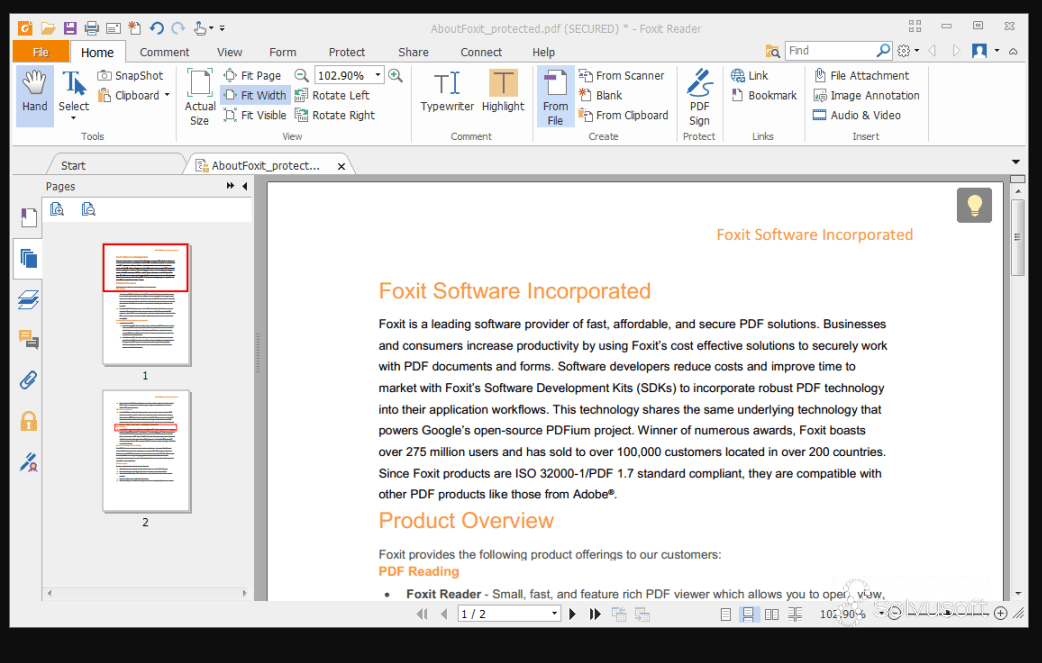The height and width of the screenshot is (663, 1042).
Task: Open the 102.90% zoom level dropdown
Action: 378,75
